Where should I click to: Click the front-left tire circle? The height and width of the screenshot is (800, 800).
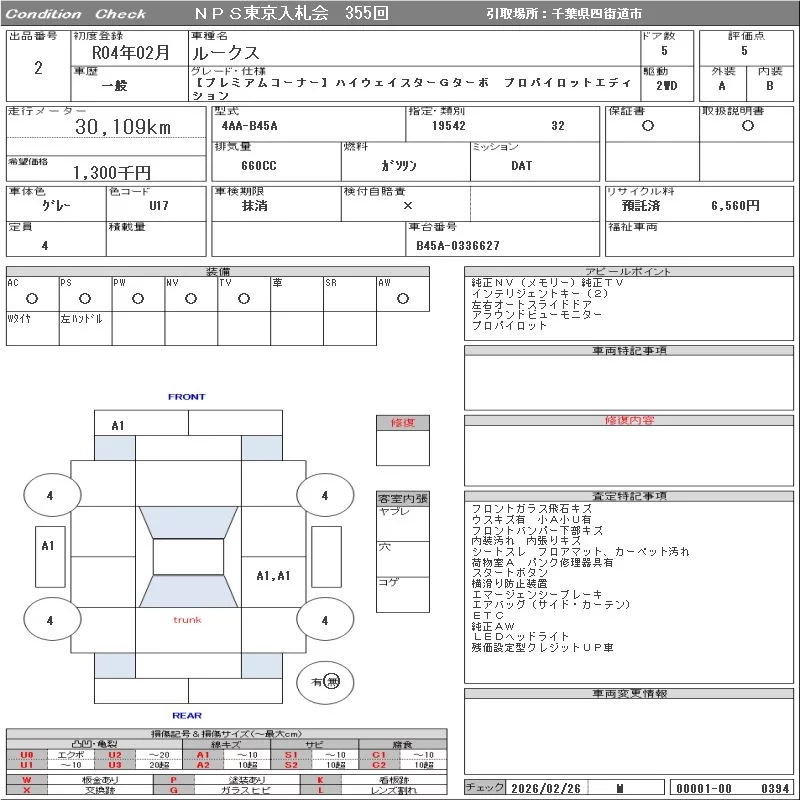[49, 495]
